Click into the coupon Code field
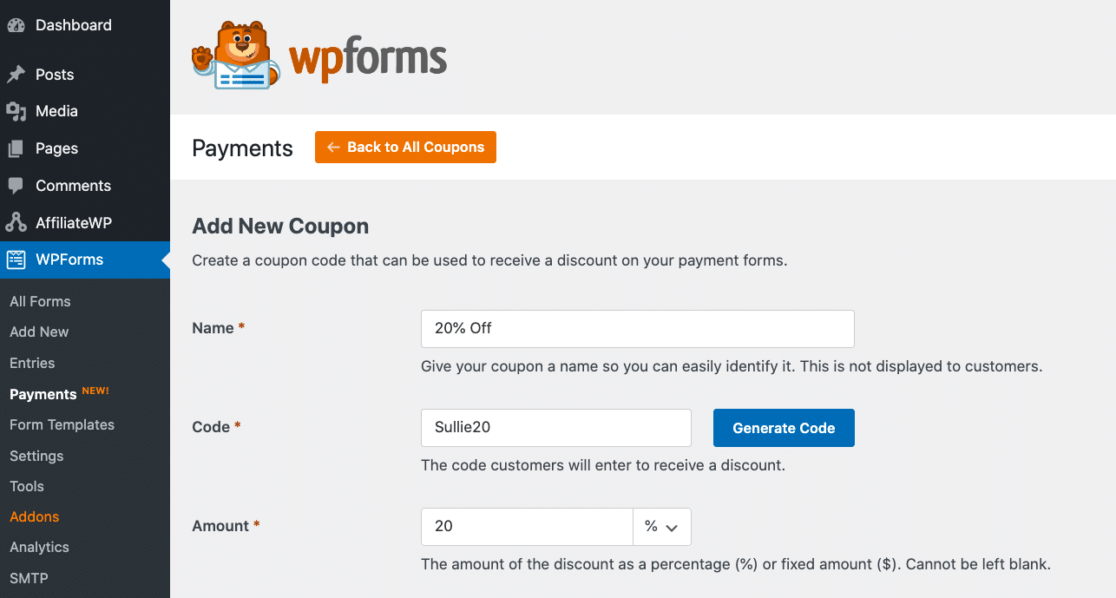The width and height of the screenshot is (1116, 598). coord(555,428)
